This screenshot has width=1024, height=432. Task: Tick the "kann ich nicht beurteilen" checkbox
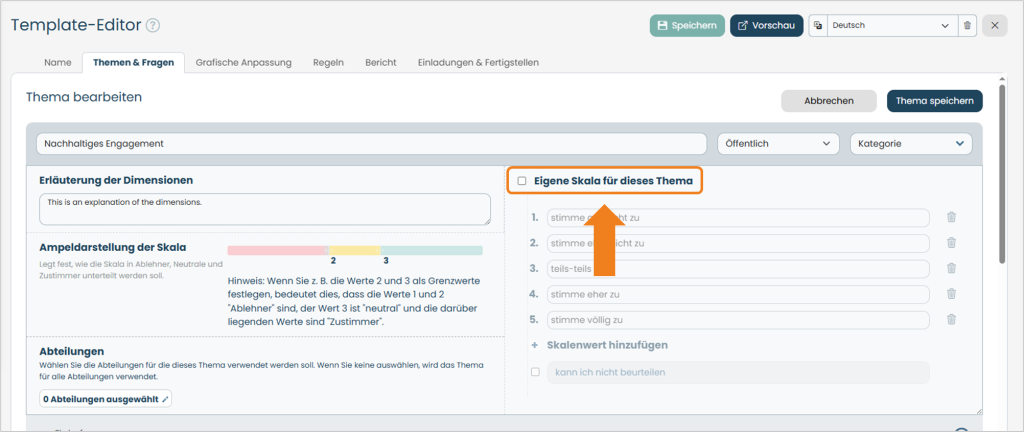536,372
